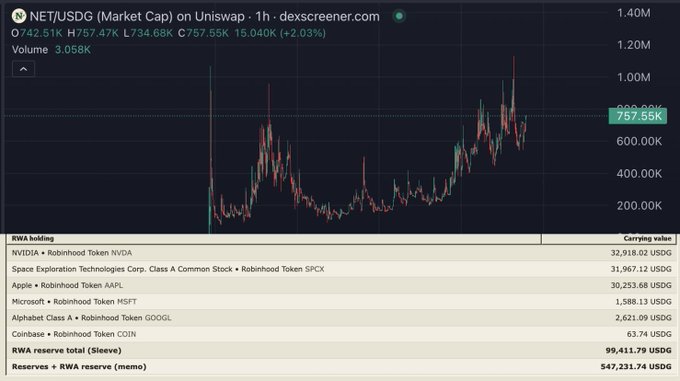Click the 400.00K price axis label
Screen dimensions: 680x381
point(639,173)
